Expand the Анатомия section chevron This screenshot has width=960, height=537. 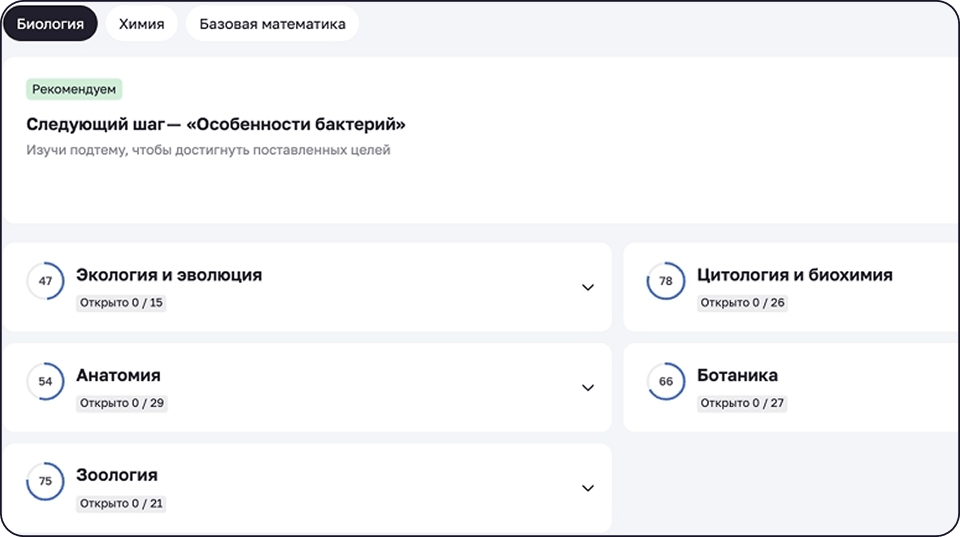point(588,387)
